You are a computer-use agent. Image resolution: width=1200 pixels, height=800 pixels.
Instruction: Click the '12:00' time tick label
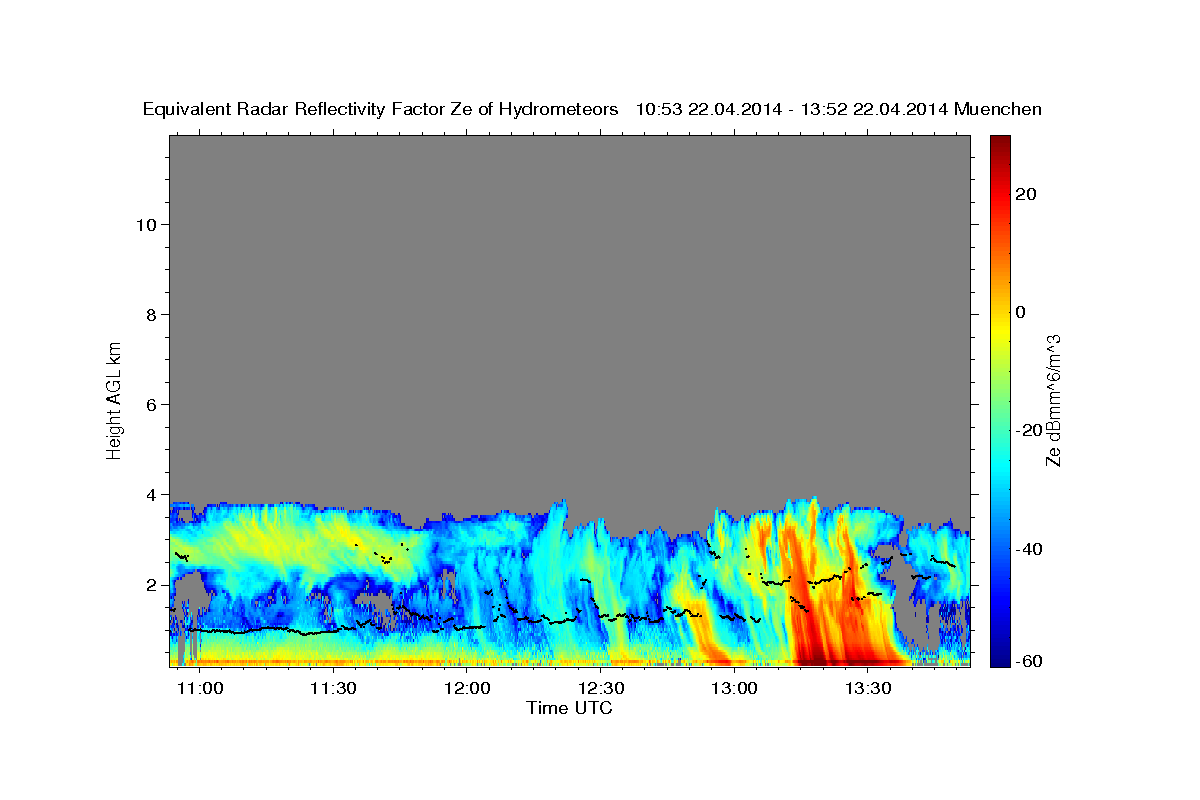point(468,689)
